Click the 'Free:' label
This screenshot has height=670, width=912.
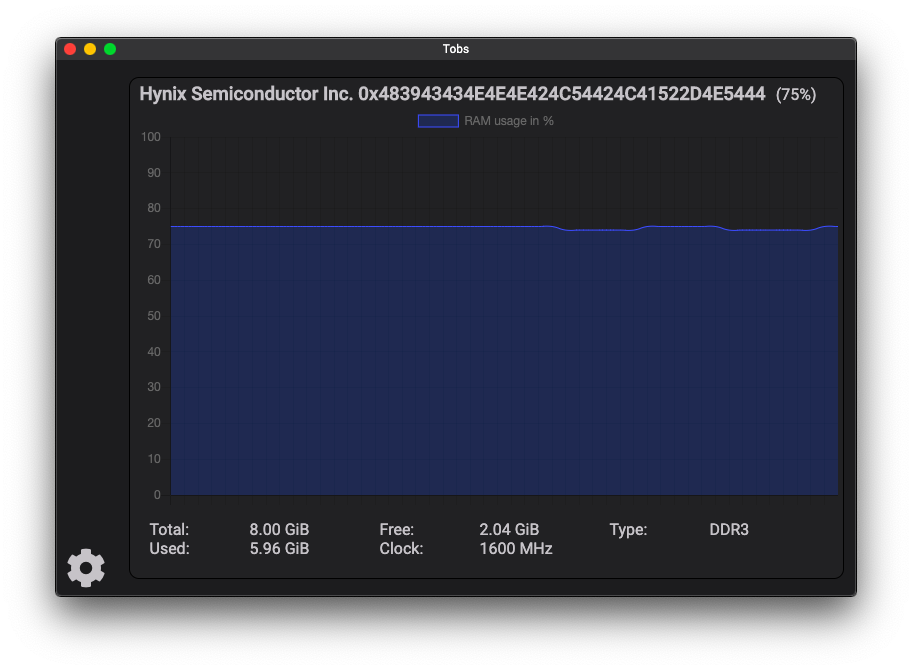pos(397,529)
